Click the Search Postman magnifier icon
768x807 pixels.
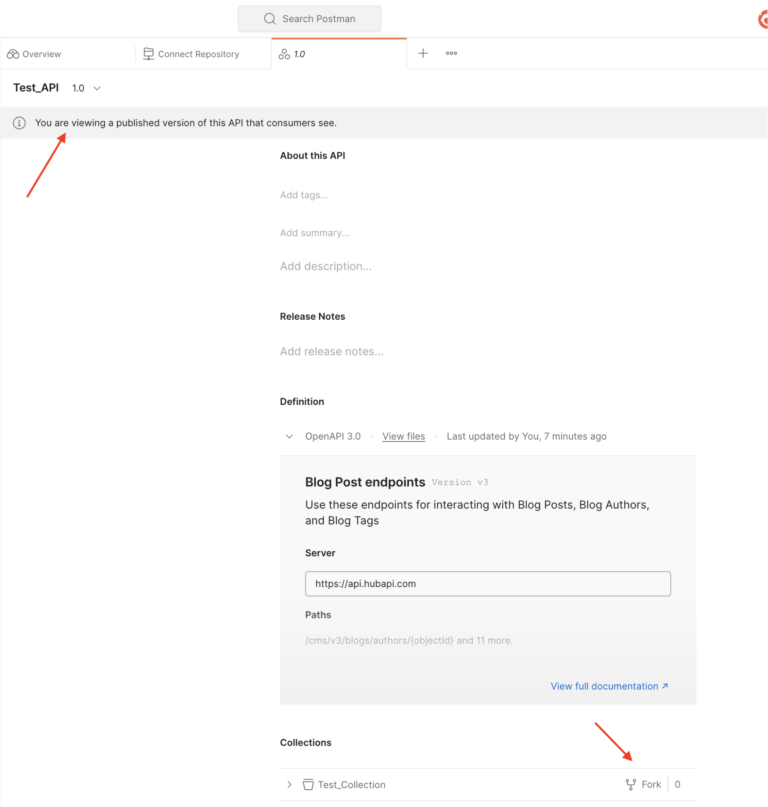point(270,19)
